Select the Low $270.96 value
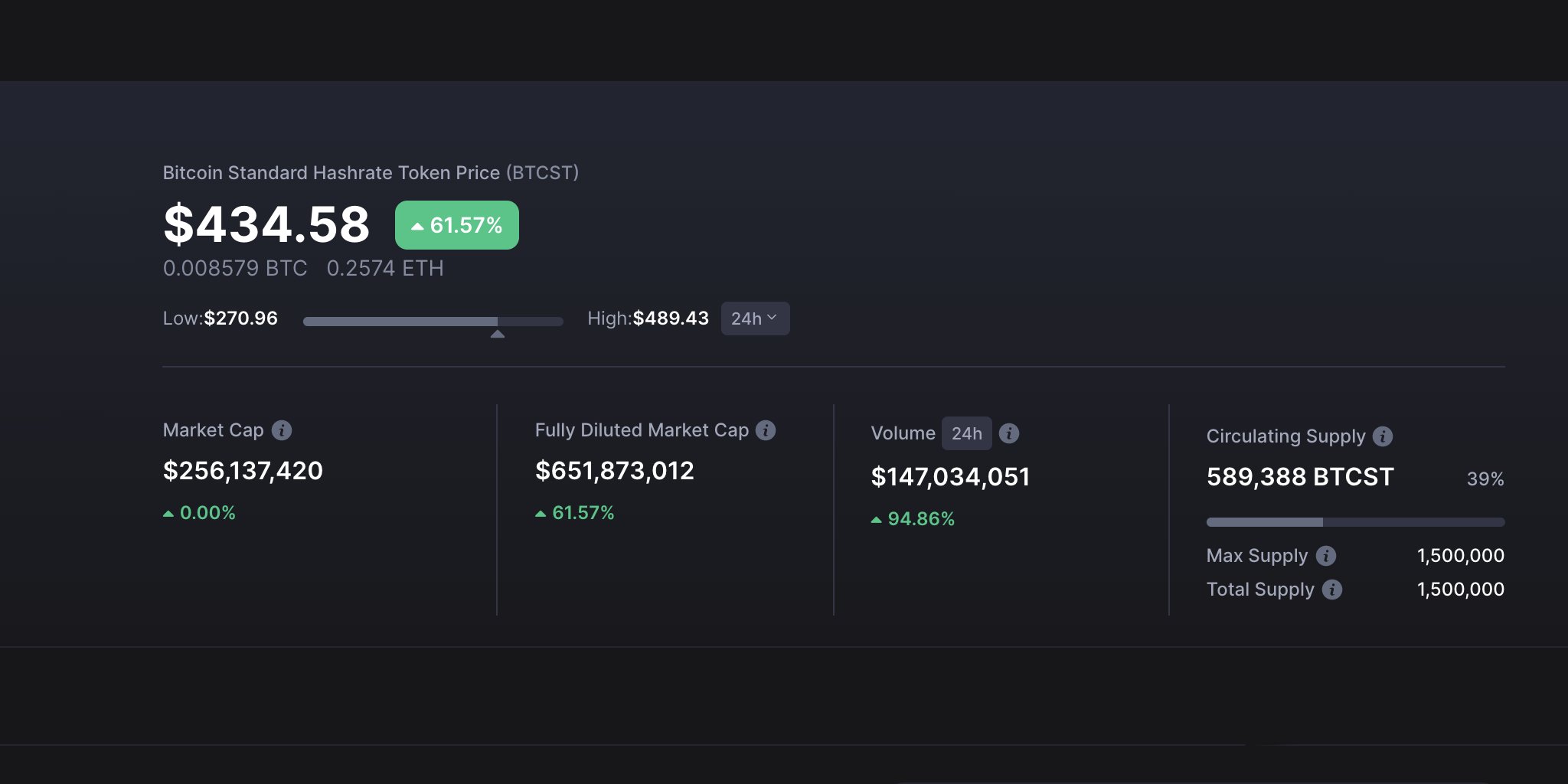The width and height of the screenshot is (1568, 784). point(240,318)
